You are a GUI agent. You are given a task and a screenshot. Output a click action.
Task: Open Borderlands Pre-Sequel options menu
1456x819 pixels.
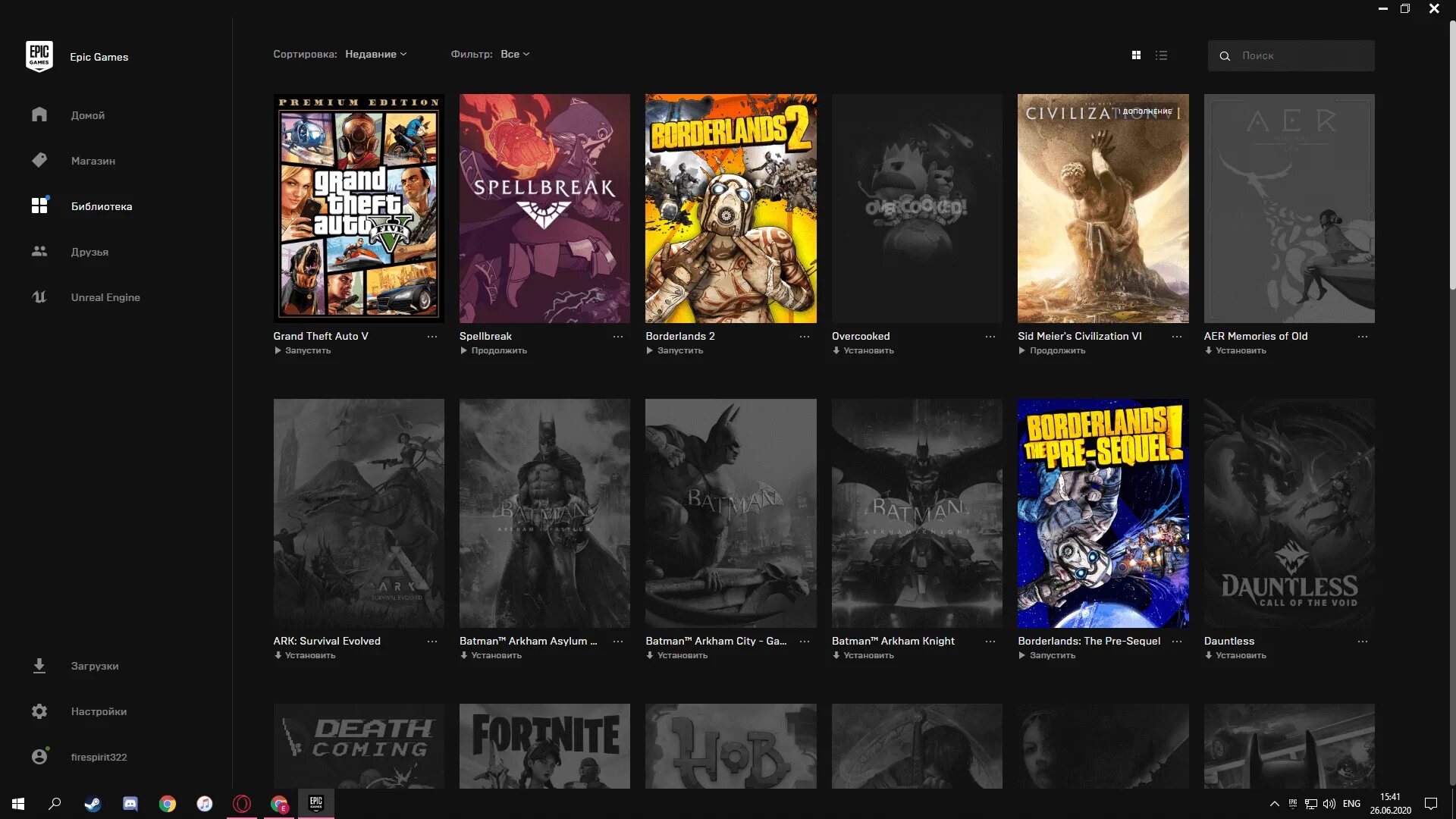(x=1177, y=641)
